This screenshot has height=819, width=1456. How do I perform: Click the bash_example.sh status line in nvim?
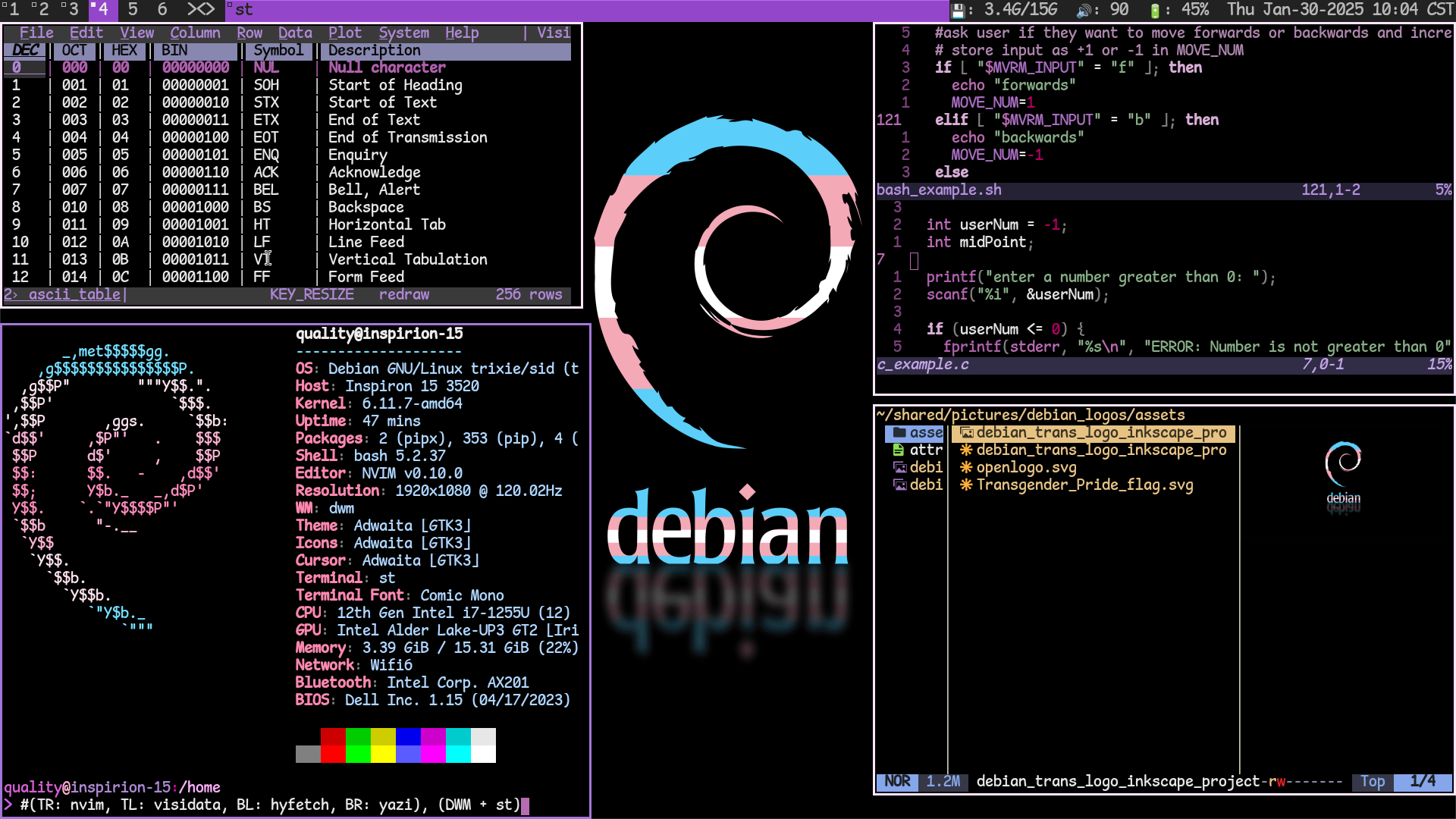click(1164, 190)
